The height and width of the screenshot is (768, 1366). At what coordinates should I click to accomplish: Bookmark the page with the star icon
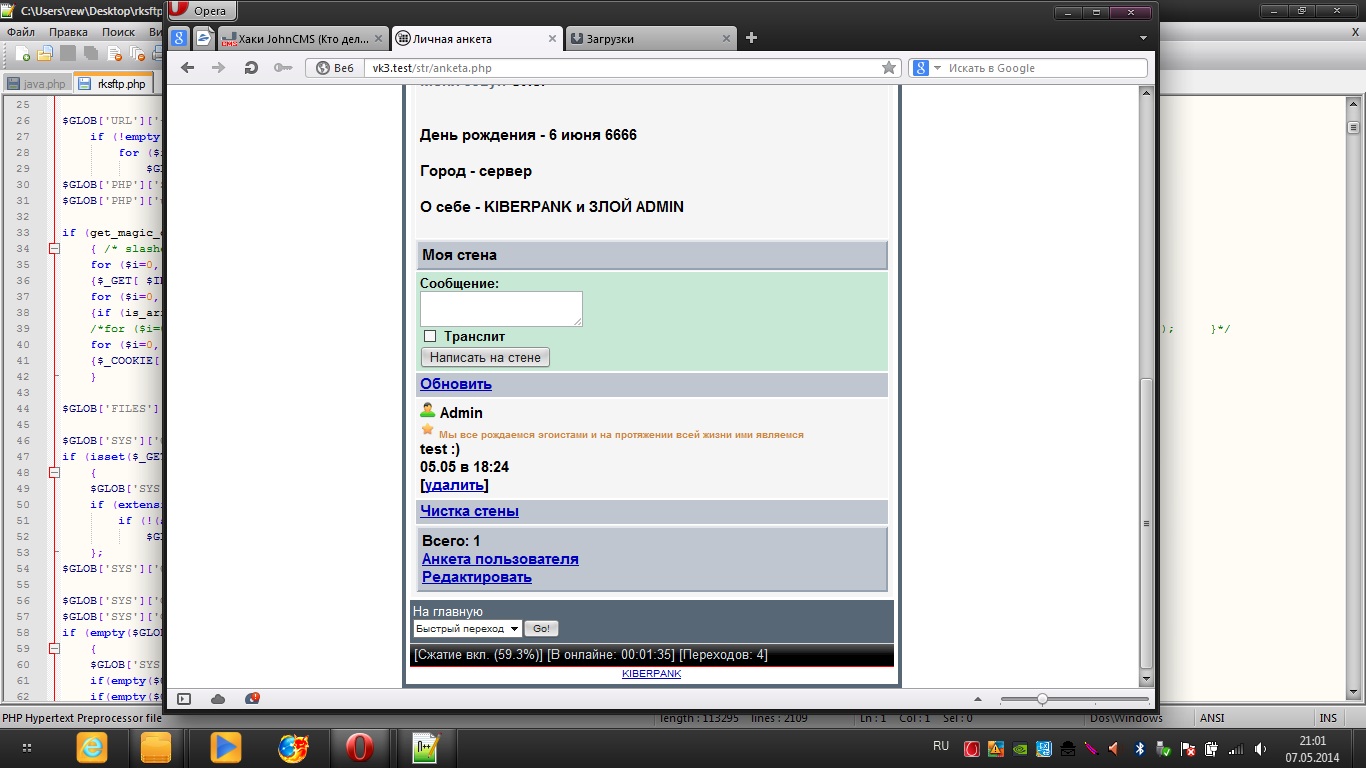coord(888,68)
